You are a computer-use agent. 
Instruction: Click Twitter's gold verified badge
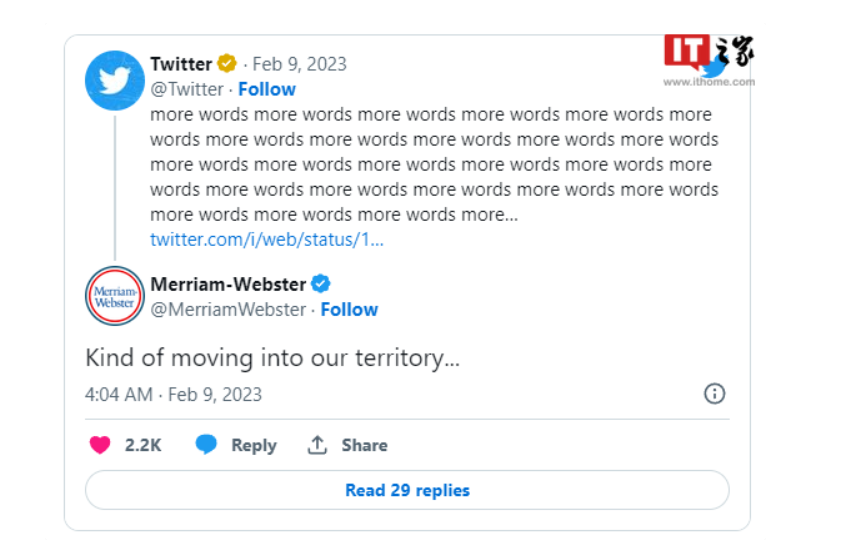point(228,64)
